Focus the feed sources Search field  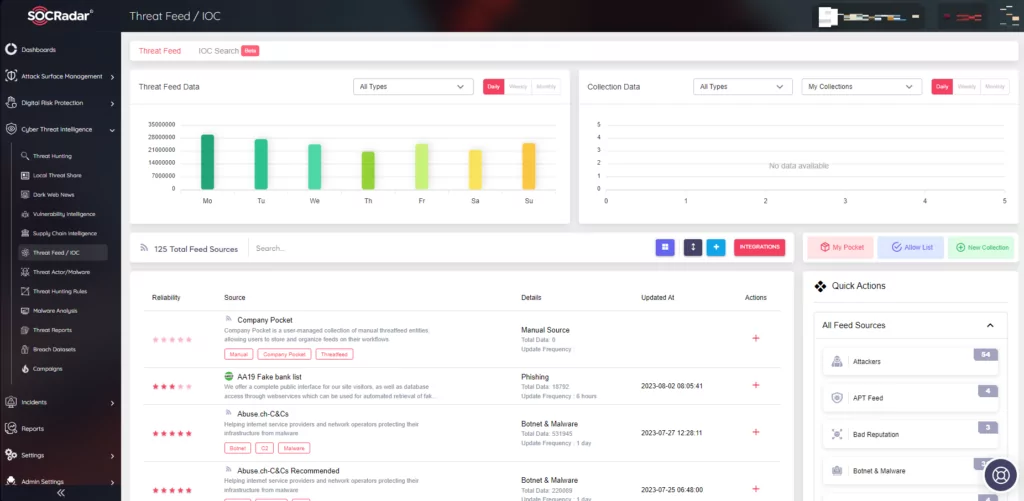pos(451,248)
